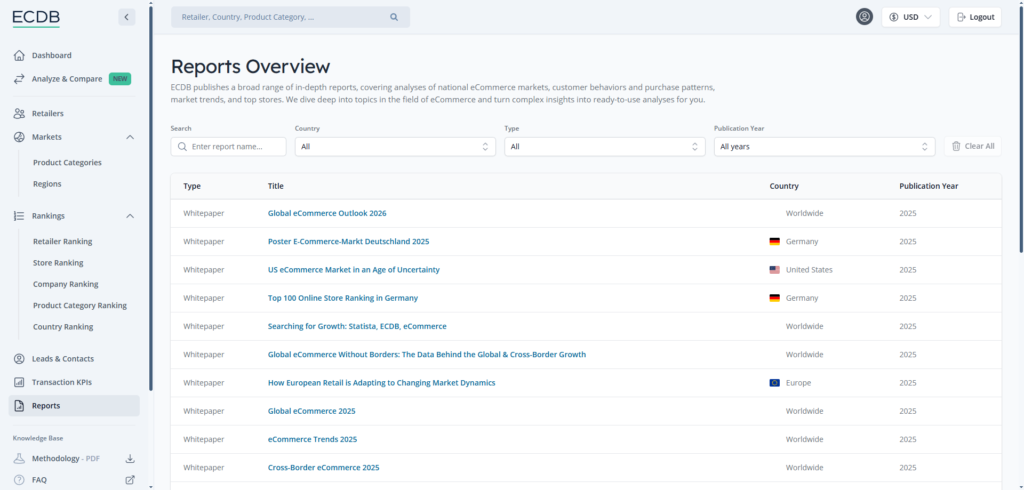Go to Dashboard in the sidebar

[x=51, y=55]
